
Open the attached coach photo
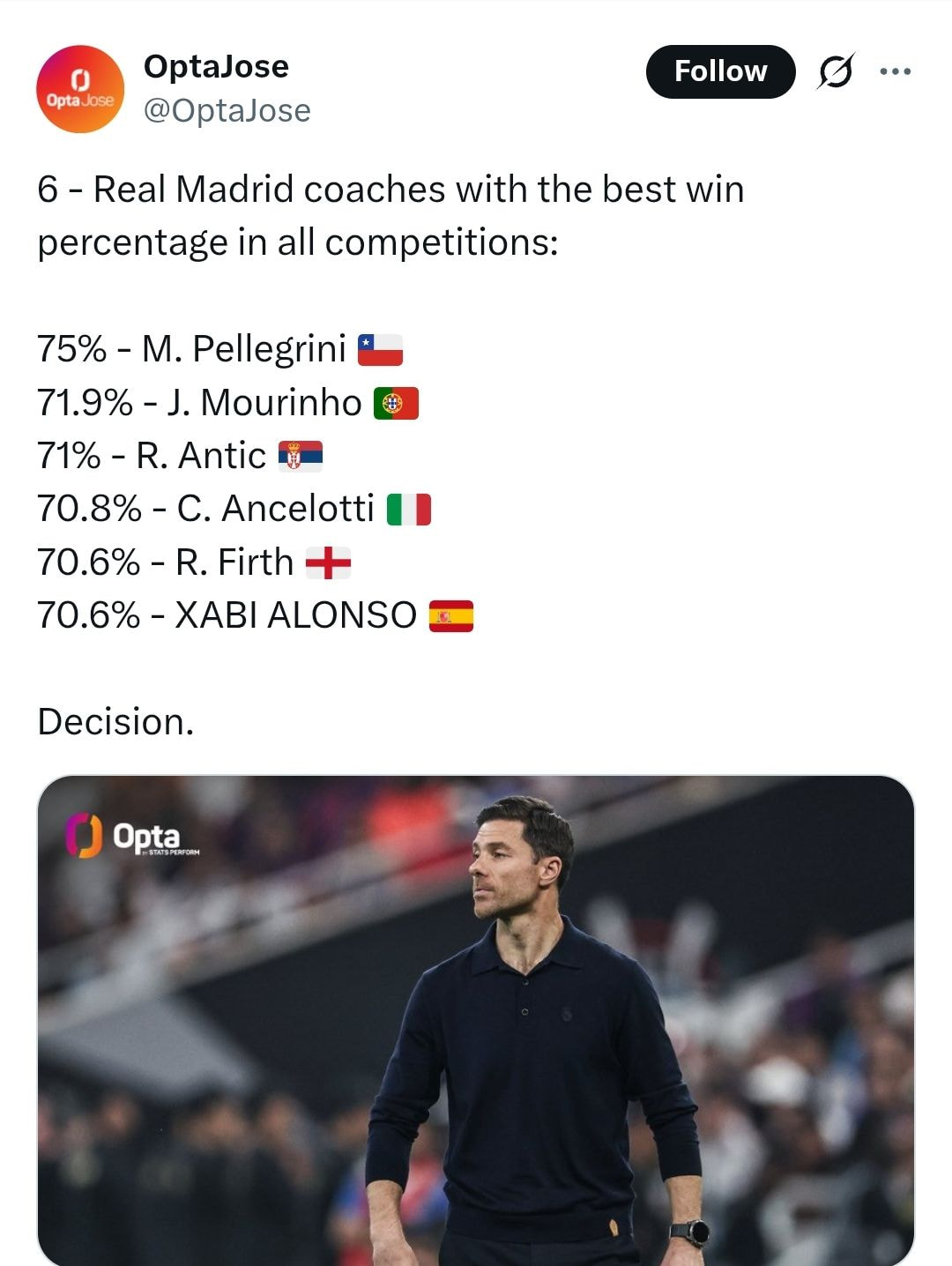coord(476,1023)
